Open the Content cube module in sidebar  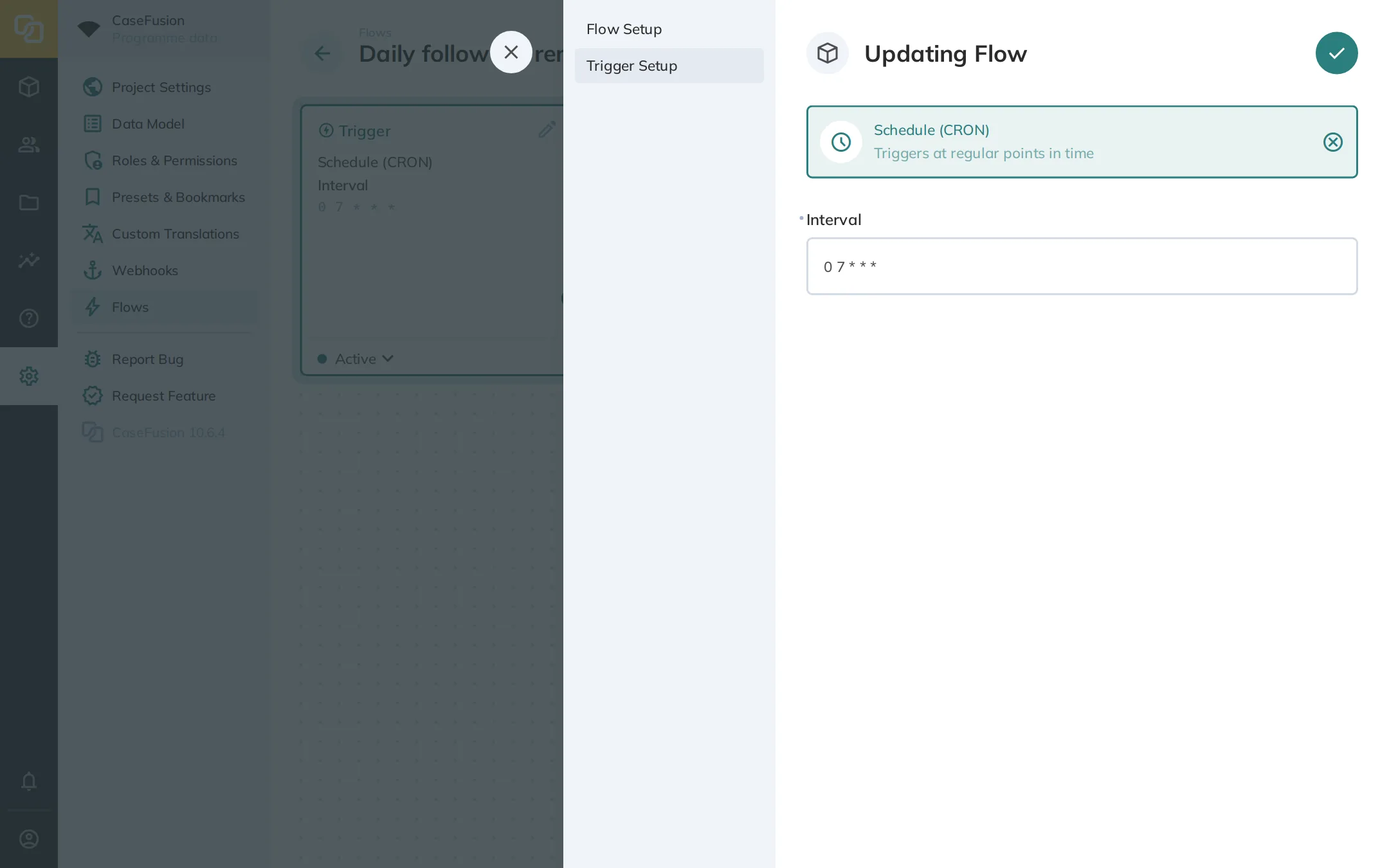(29, 87)
